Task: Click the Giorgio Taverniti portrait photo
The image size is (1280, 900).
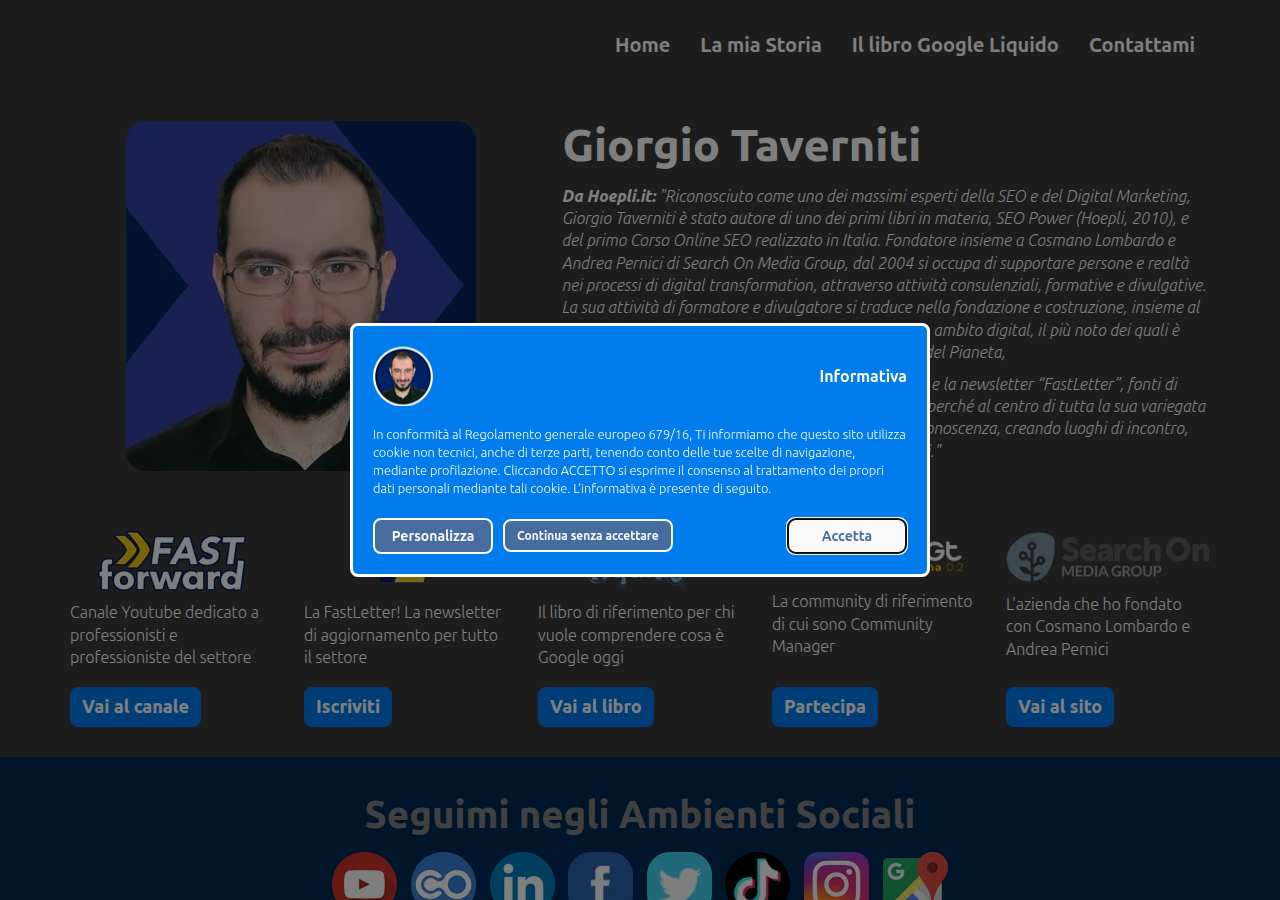Action: tap(301, 296)
